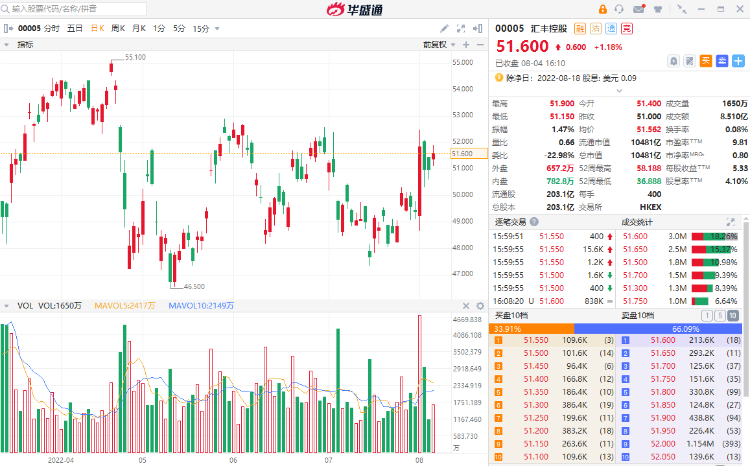Click buy-side 33.91% orange ratio bar
750x466 pixels.
coord(531,329)
